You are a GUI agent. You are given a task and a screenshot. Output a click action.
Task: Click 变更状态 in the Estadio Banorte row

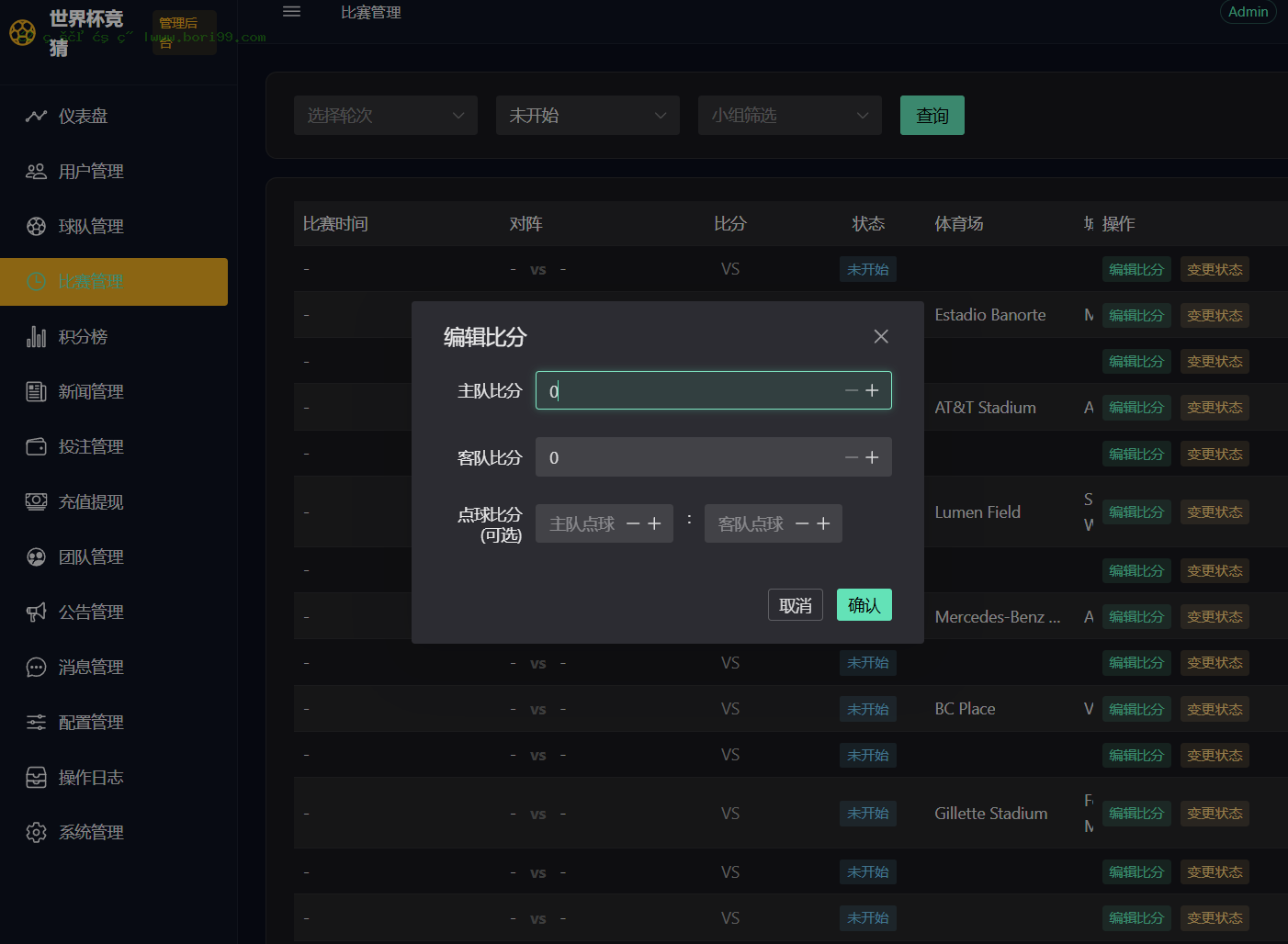point(1215,316)
